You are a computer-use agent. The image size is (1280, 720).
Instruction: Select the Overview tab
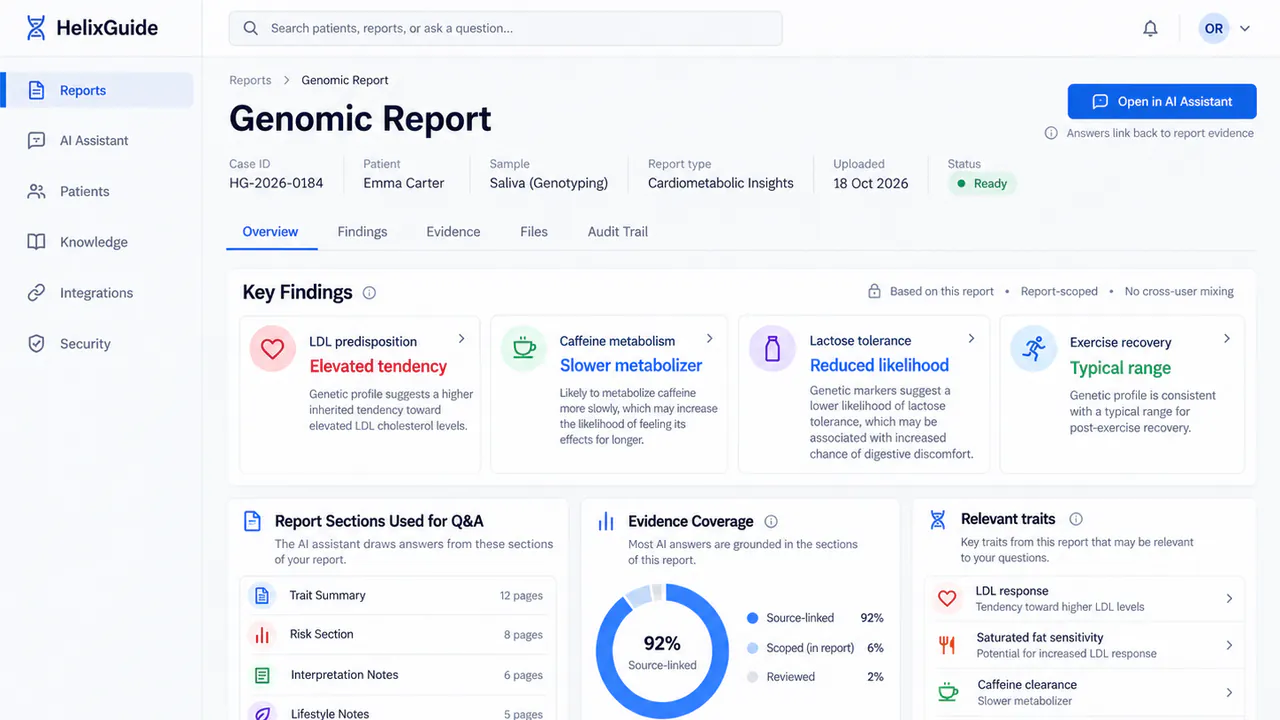(x=270, y=232)
